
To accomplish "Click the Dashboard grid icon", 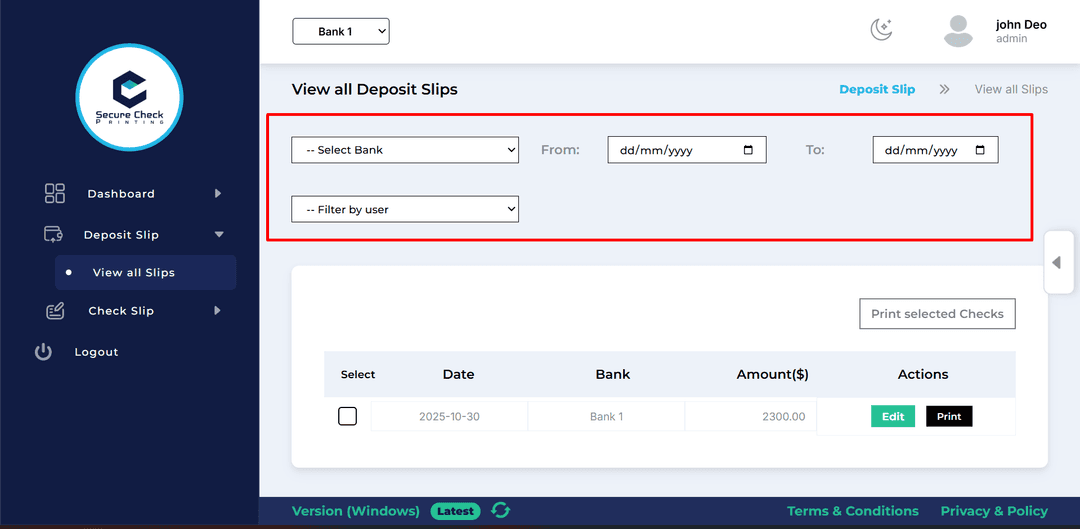I will pos(55,193).
